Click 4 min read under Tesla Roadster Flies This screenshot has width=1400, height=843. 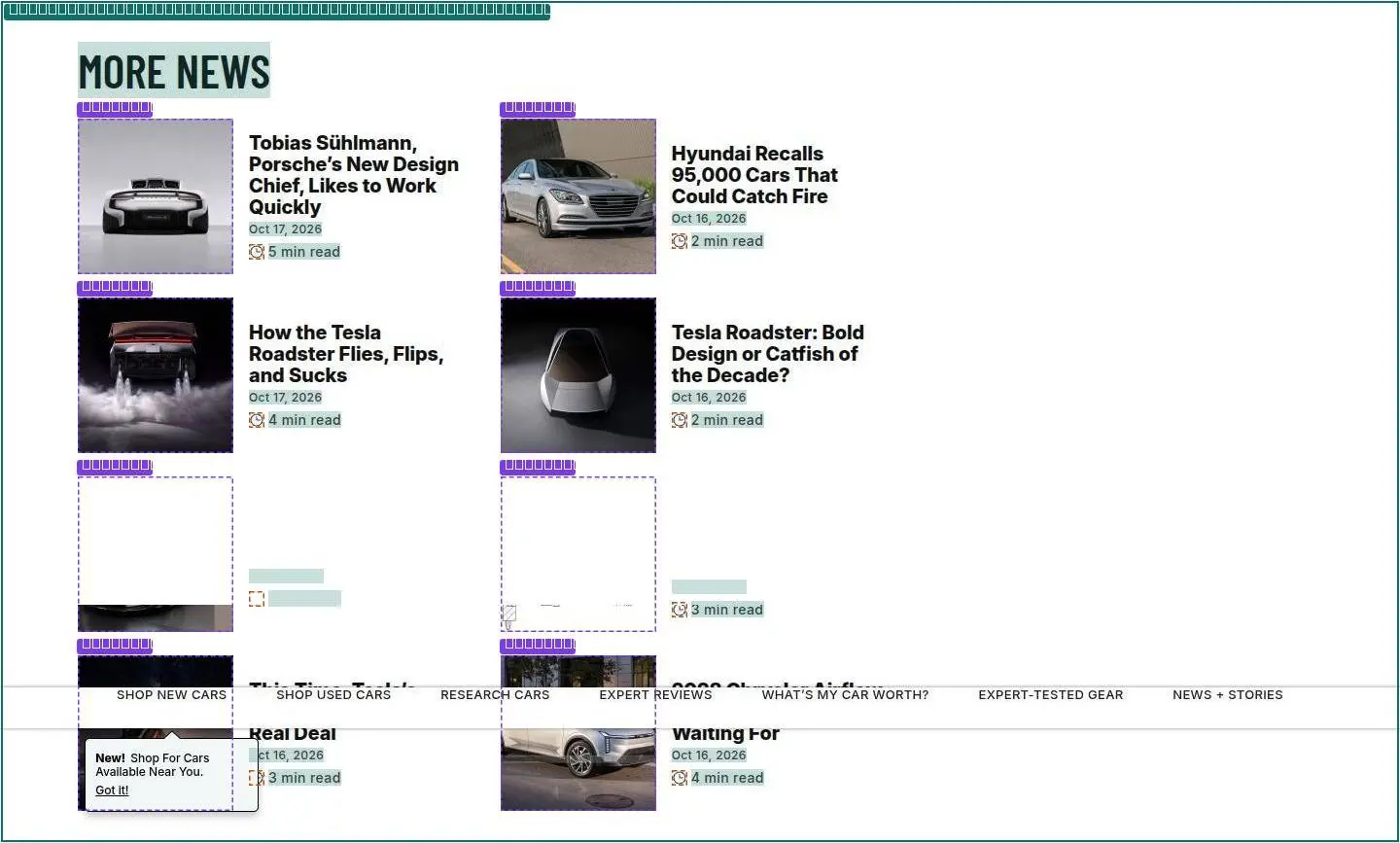point(304,420)
